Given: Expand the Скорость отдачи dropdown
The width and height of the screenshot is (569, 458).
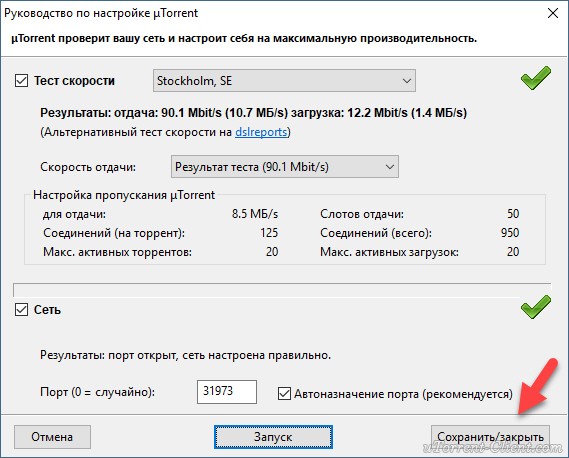Looking at the screenshot, I should [285, 167].
